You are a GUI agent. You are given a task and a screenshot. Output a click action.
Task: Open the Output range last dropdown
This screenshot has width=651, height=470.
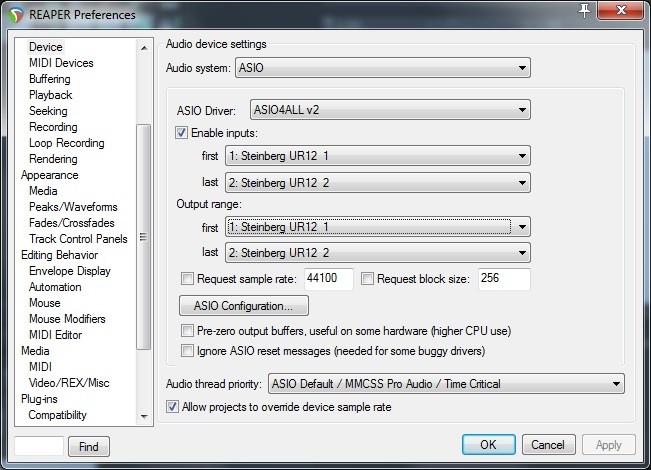click(377, 253)
